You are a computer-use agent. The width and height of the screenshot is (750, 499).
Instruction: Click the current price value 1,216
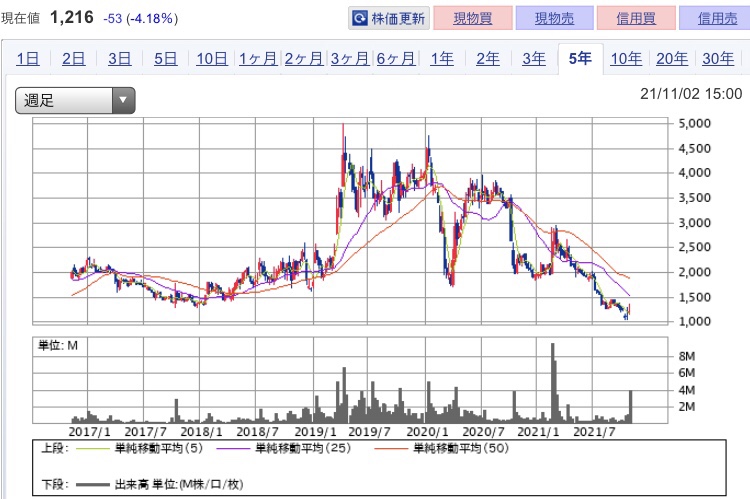[72, 18]
